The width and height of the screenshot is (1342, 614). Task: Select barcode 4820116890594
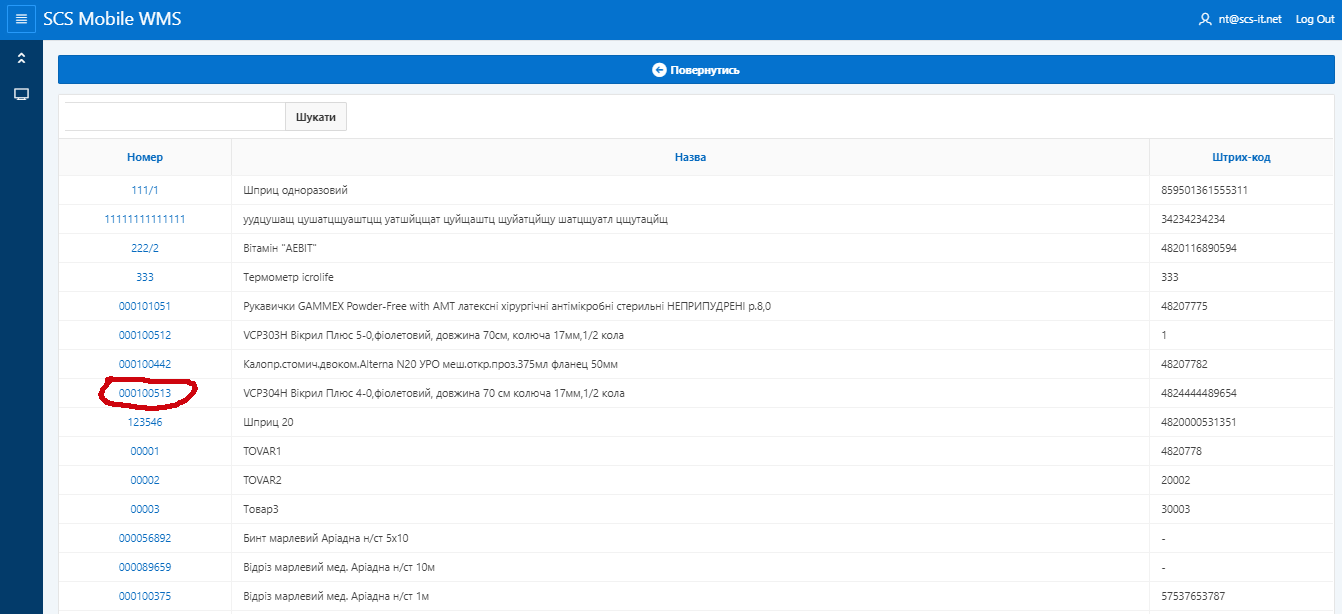1199,248
